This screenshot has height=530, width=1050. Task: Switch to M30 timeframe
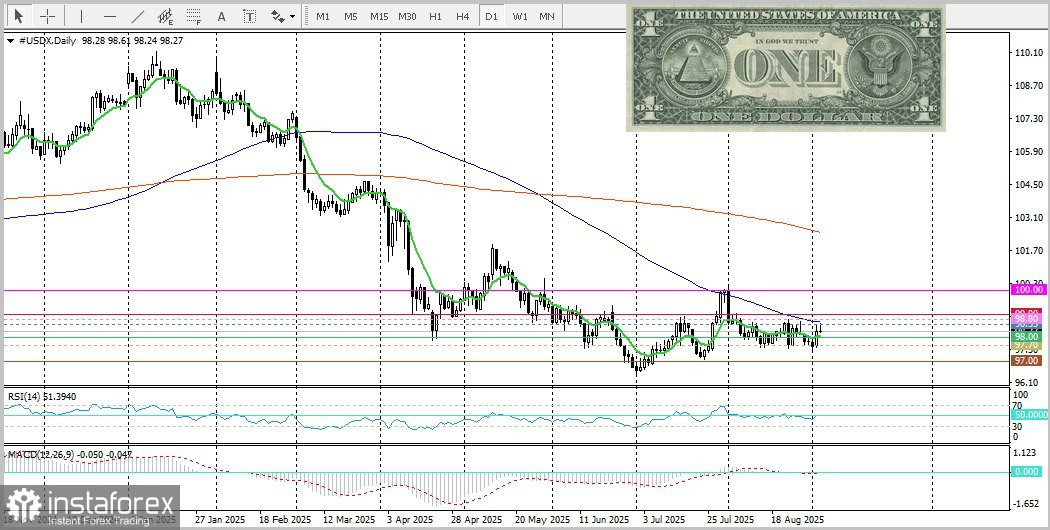point(407,15)
